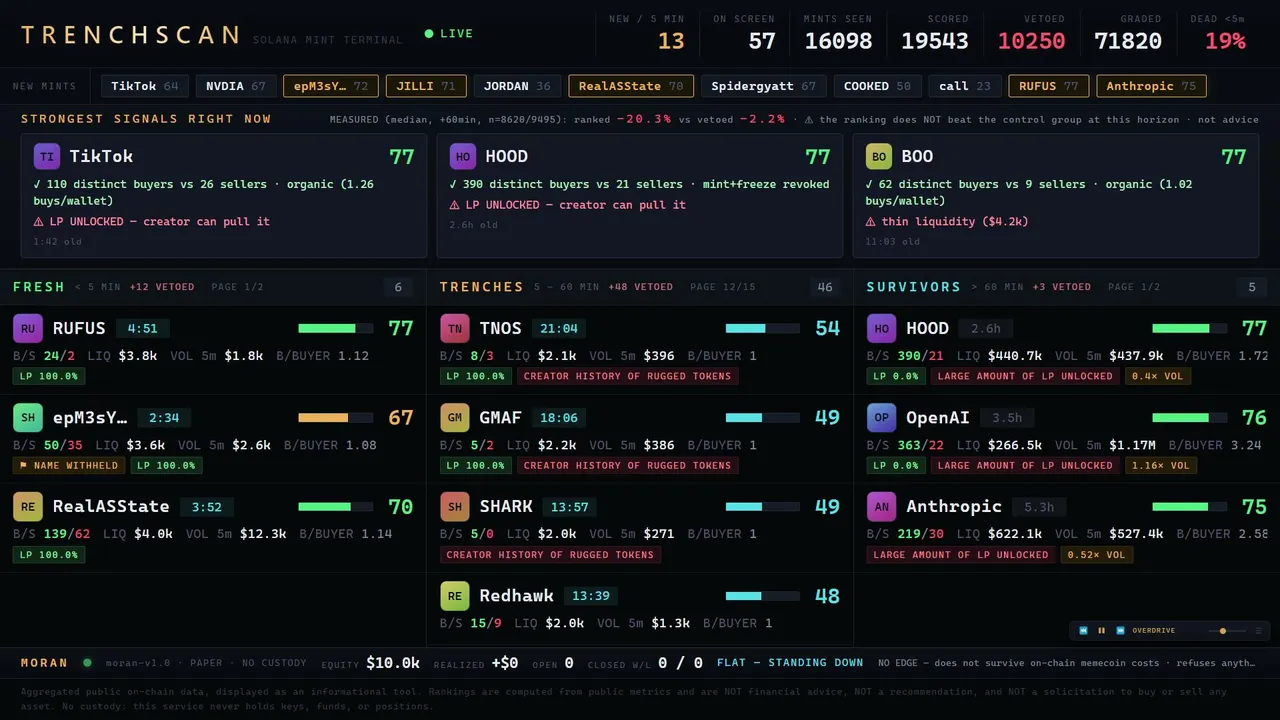Click the rewind icon in playback bar
The height and width of the screenshot is (720, 1280).
(x=1083, y=631)
